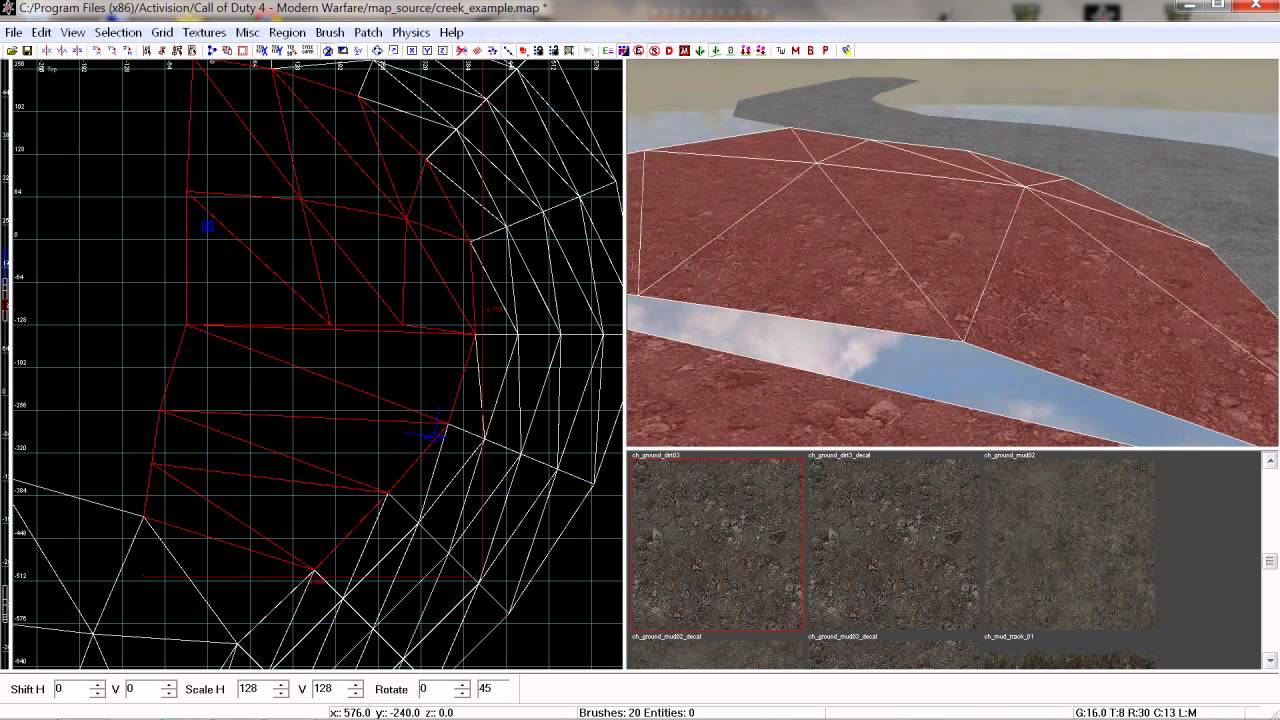Screen dimensions: 1280x720
Task: Click the Tw toolbar icon
Action: tap(781, 50)
